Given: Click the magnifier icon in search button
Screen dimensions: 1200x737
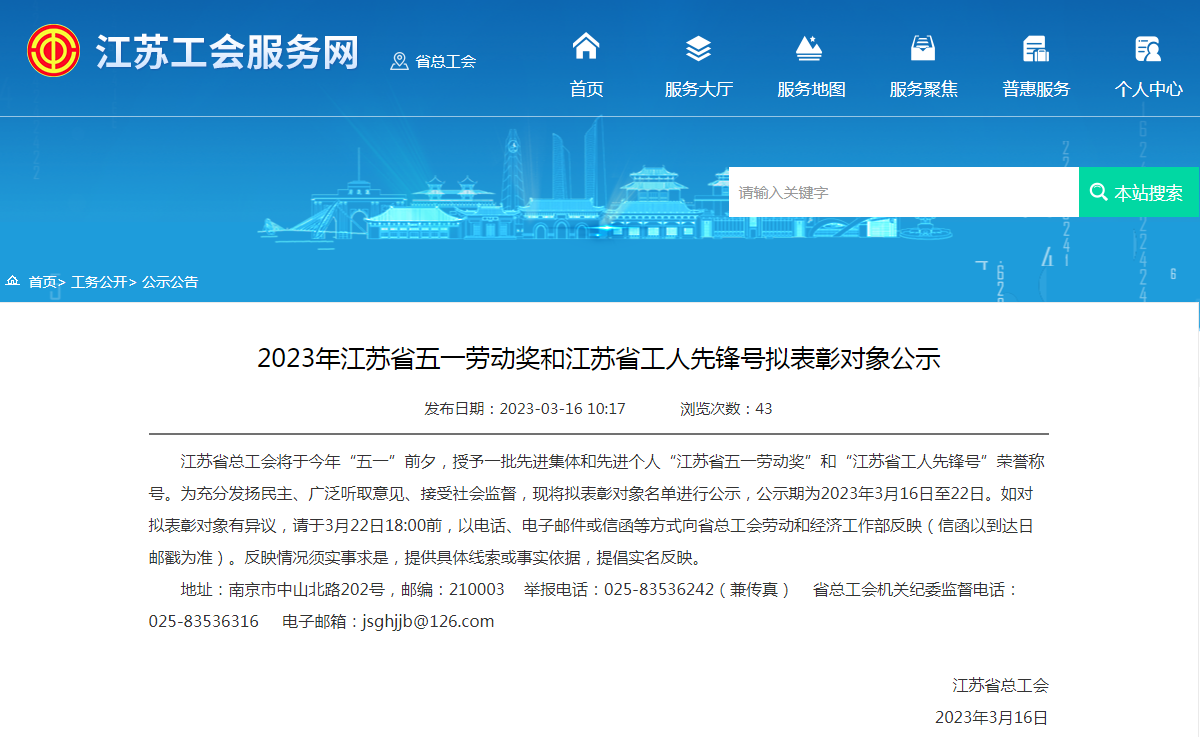Looking at the screenshot, I should coord(1098,192).
